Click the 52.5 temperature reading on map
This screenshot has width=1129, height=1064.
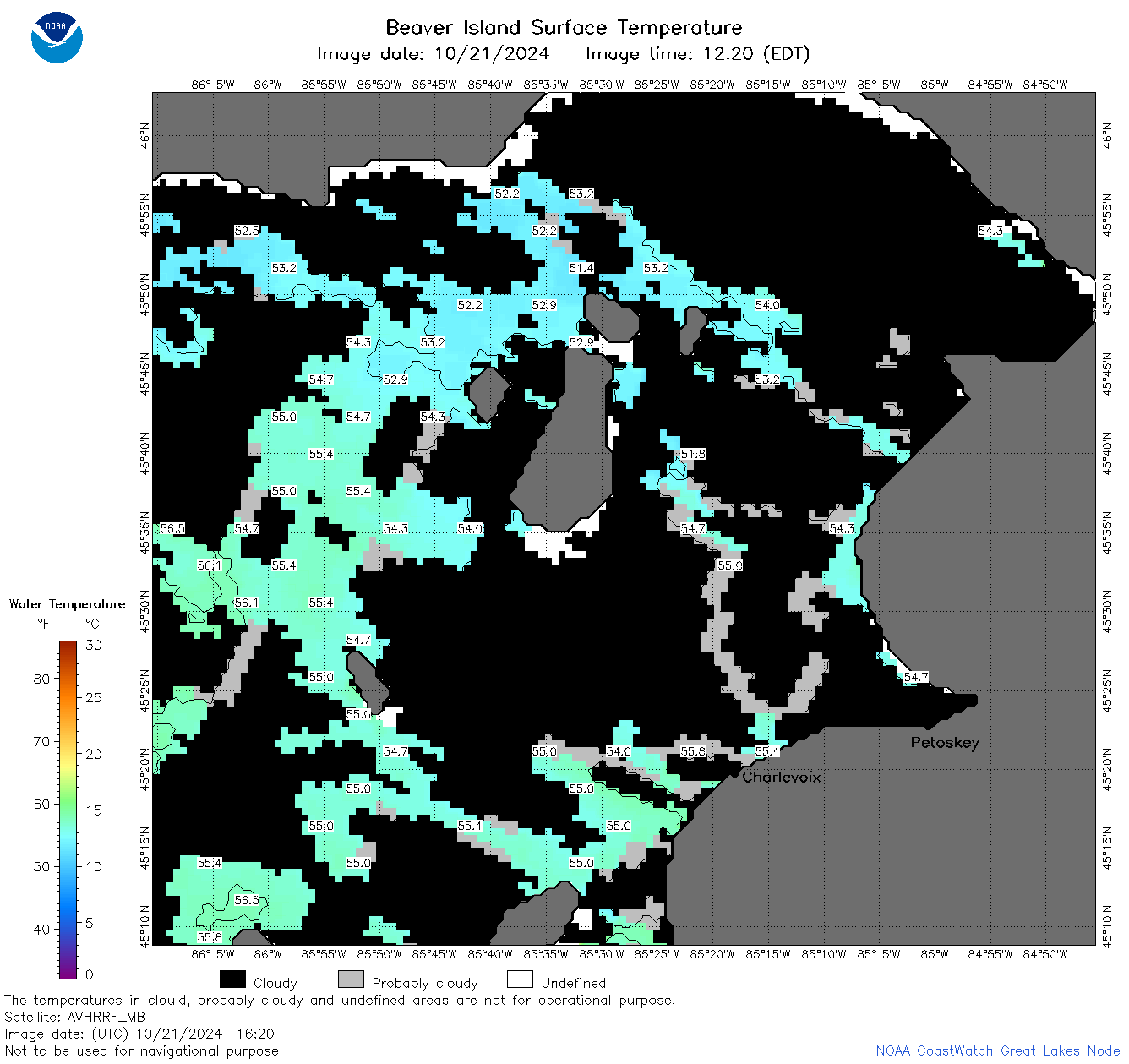[x=247, y=231]
